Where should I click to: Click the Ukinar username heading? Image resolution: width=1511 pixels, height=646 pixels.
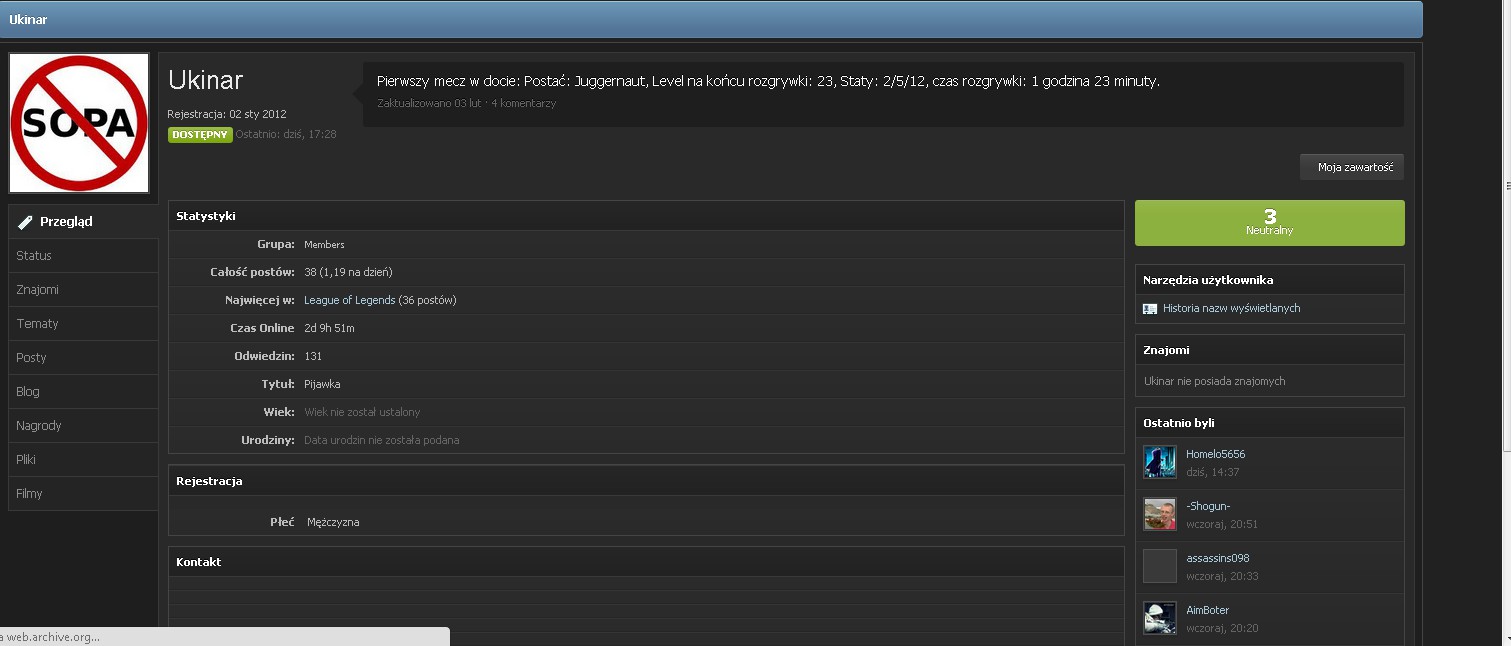[205, 81]
